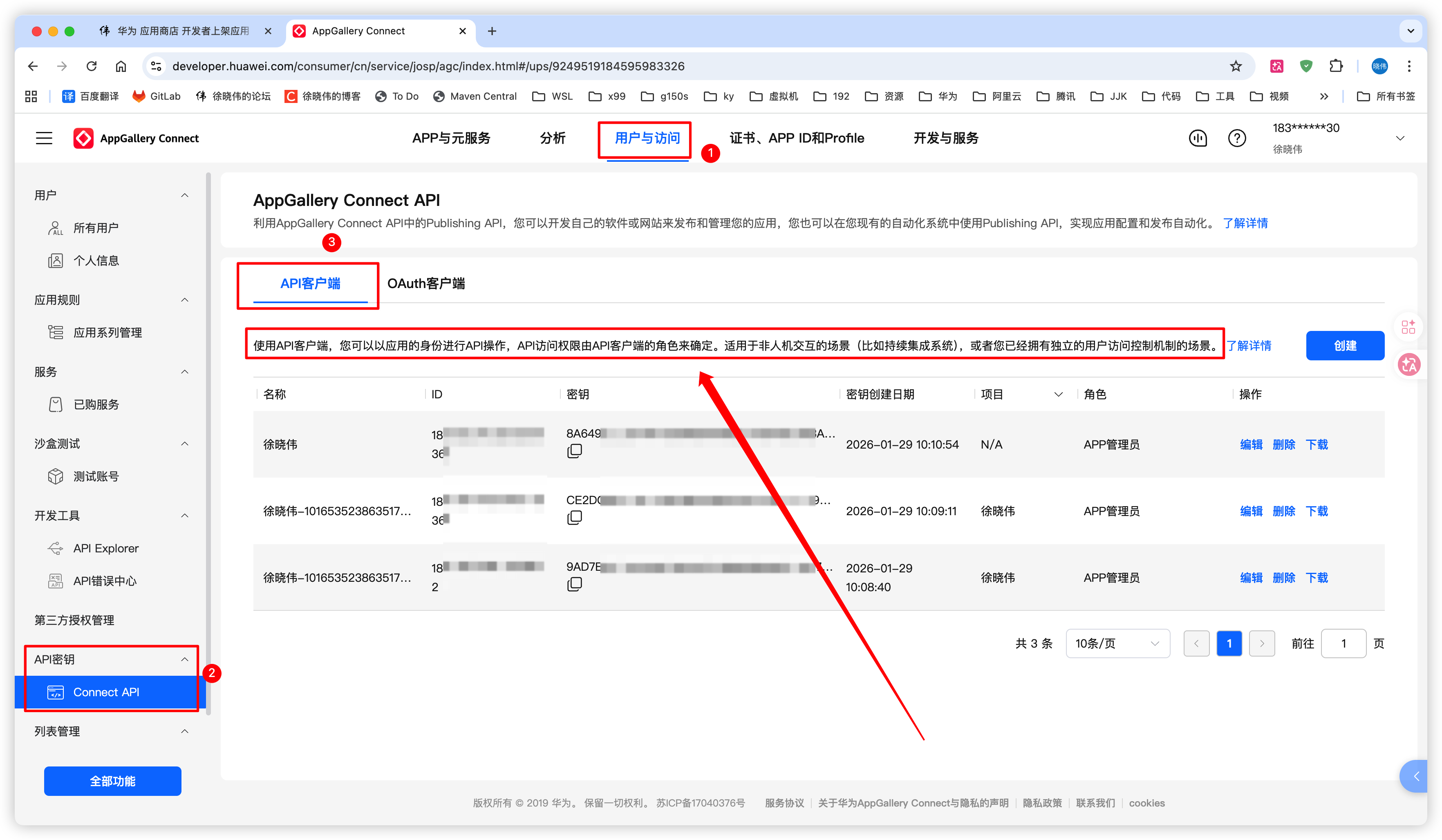Viewport: 1442px width, 840px height.
Task: Open the 项目 column filter dropdown
Action: point(1058,395)
